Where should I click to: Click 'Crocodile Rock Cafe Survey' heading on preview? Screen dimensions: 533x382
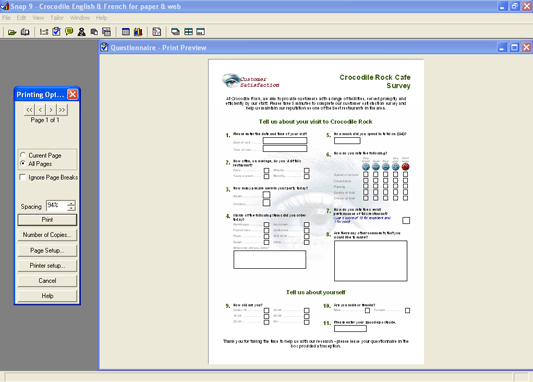(375, 82)
